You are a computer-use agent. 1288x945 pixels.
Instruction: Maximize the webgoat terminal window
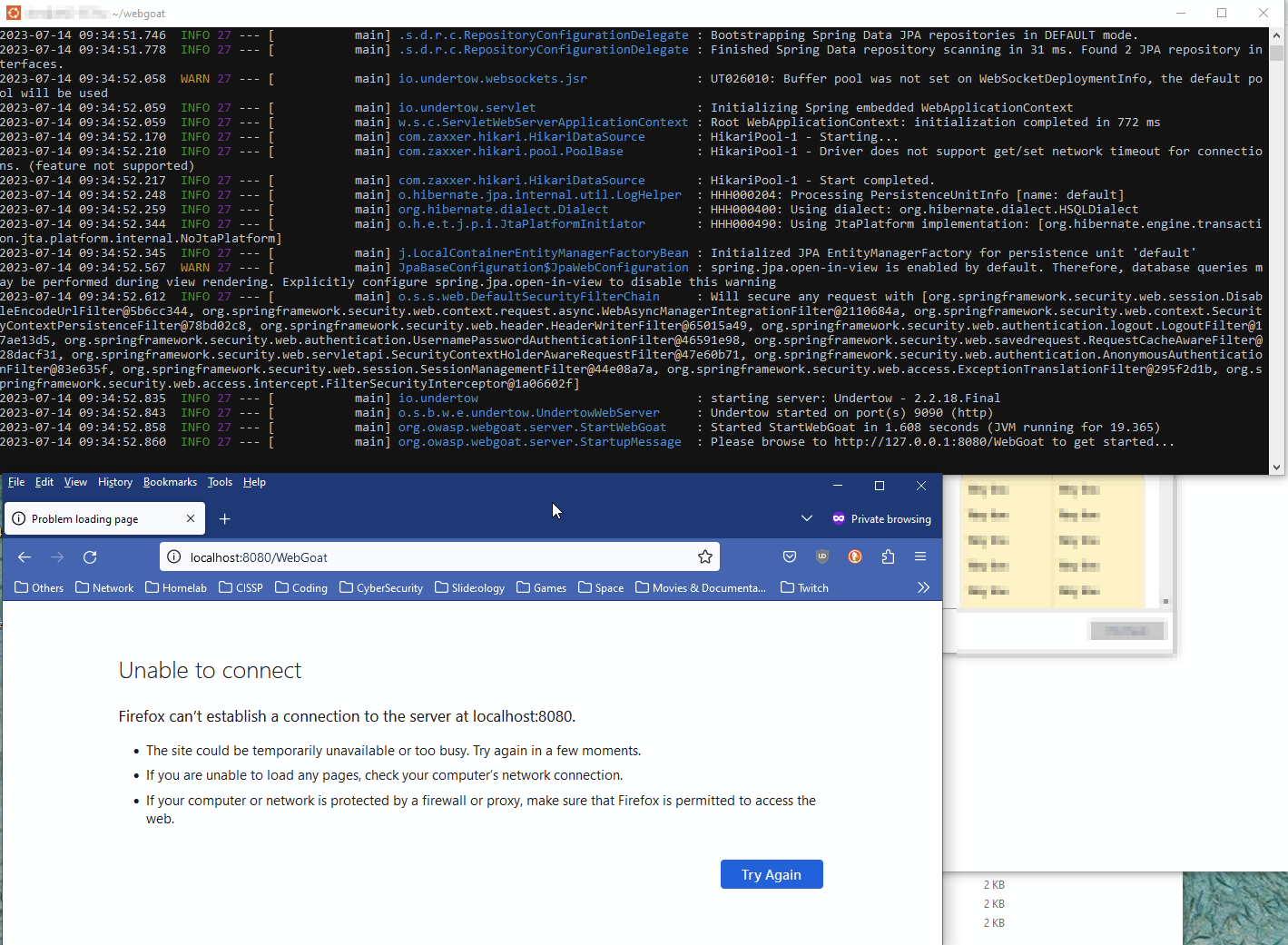coord(1222,13)
